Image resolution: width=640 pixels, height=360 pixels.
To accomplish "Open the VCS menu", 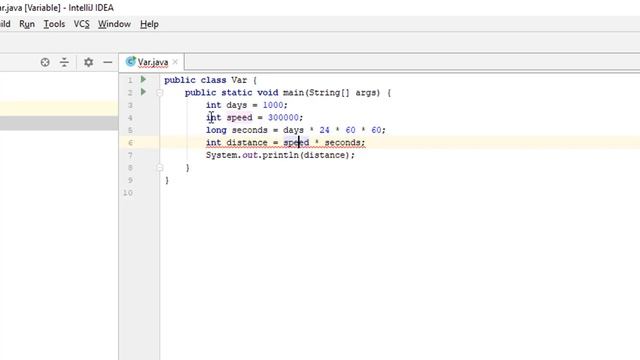I will coord(82,24).
